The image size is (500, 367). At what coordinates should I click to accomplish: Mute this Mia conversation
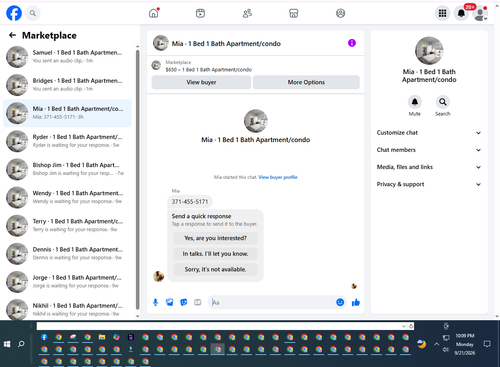pyautogui.click(x=415, y=102)
